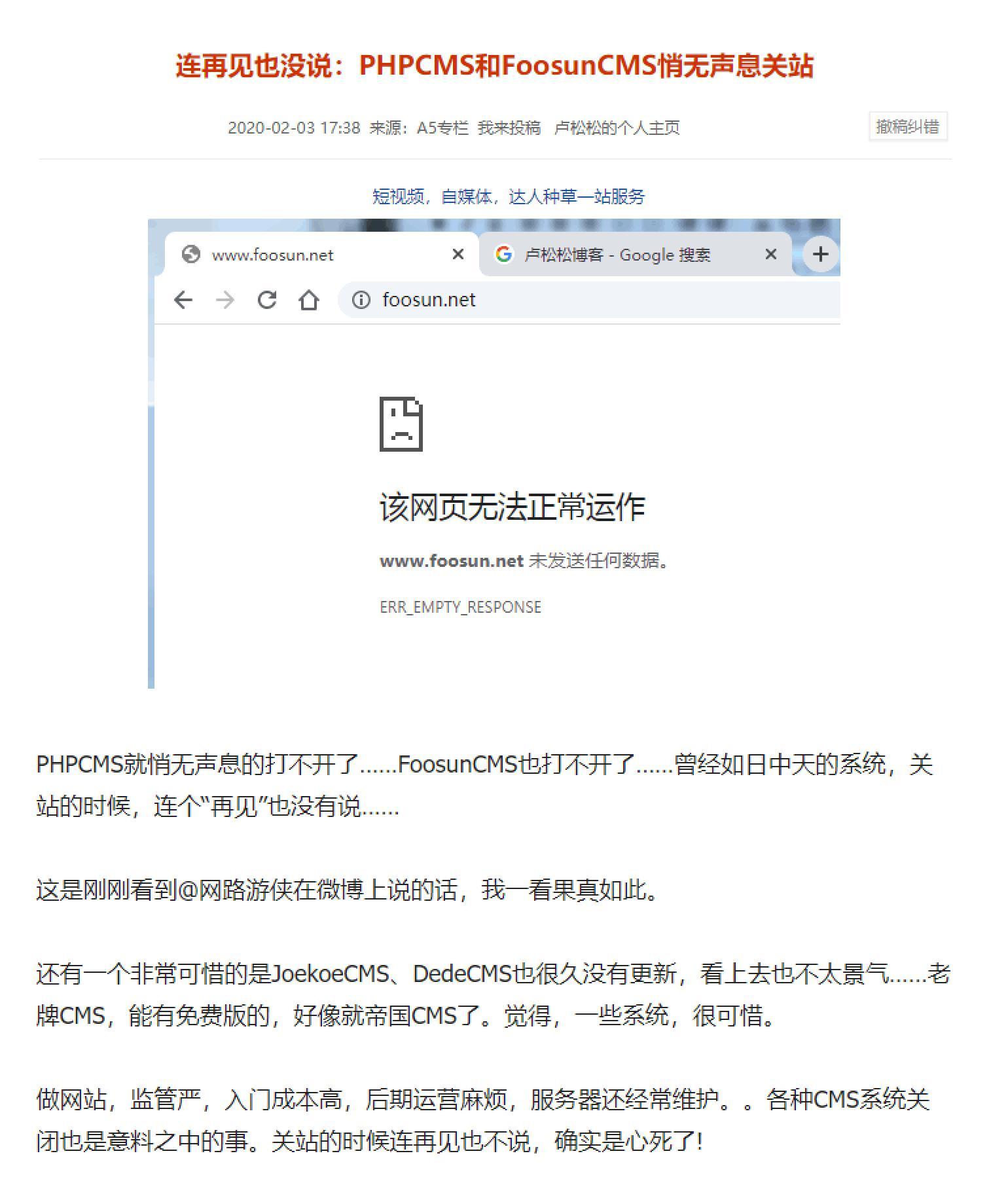Click the Google favicon on the second tab
Image resolution: width=1008 pixels, height=1181 pixels.
pos(503,254)
